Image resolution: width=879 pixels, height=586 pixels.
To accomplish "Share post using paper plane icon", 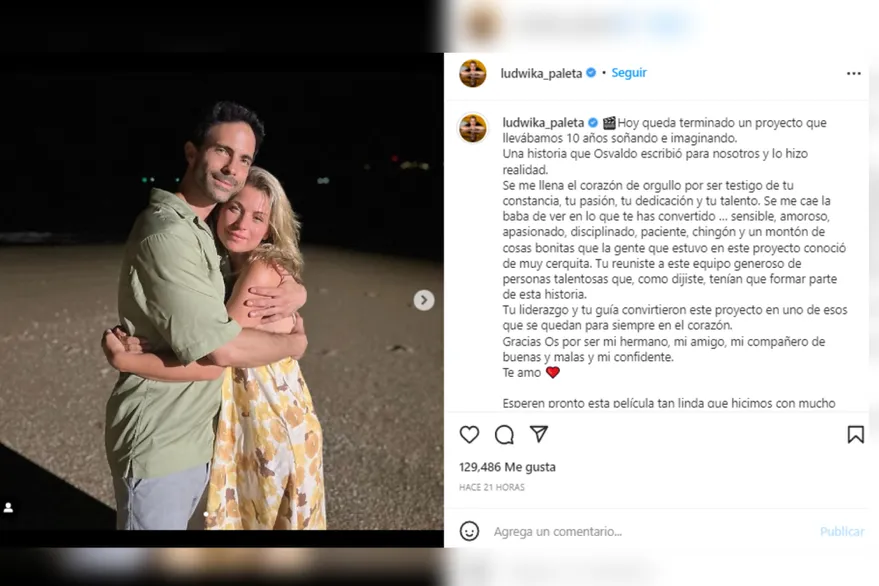I will point(539,434).
